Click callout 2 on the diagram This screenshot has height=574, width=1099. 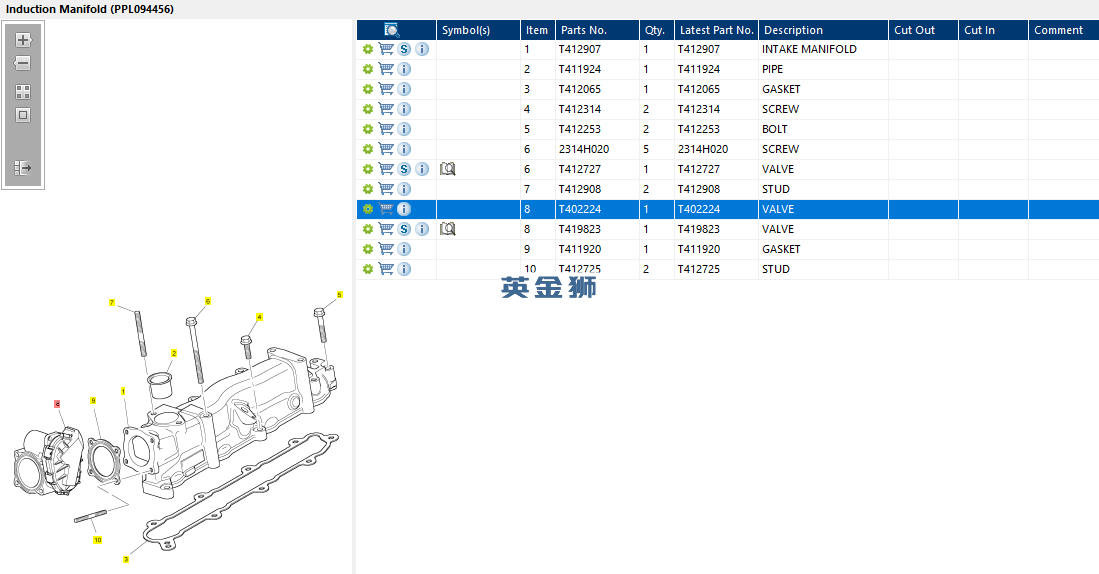(174, 353)
